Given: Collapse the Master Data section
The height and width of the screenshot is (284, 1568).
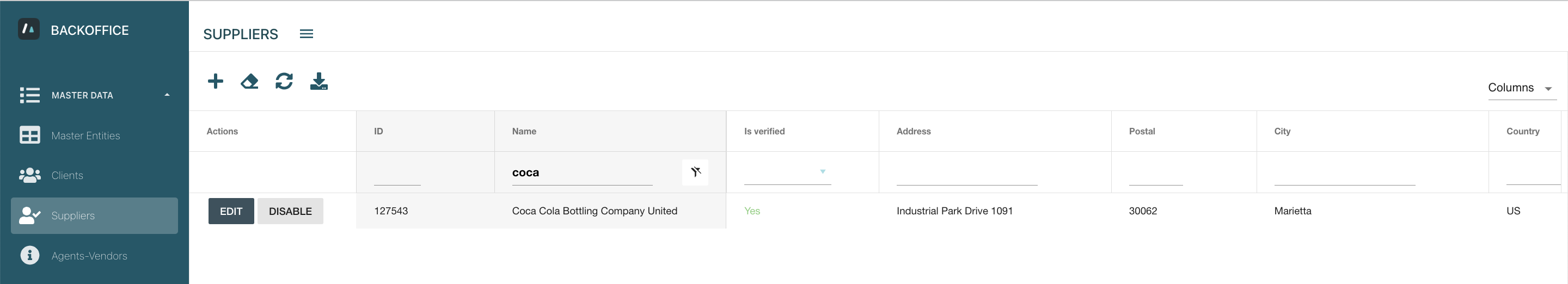Looking at the screenshot, I should point(167,95).
